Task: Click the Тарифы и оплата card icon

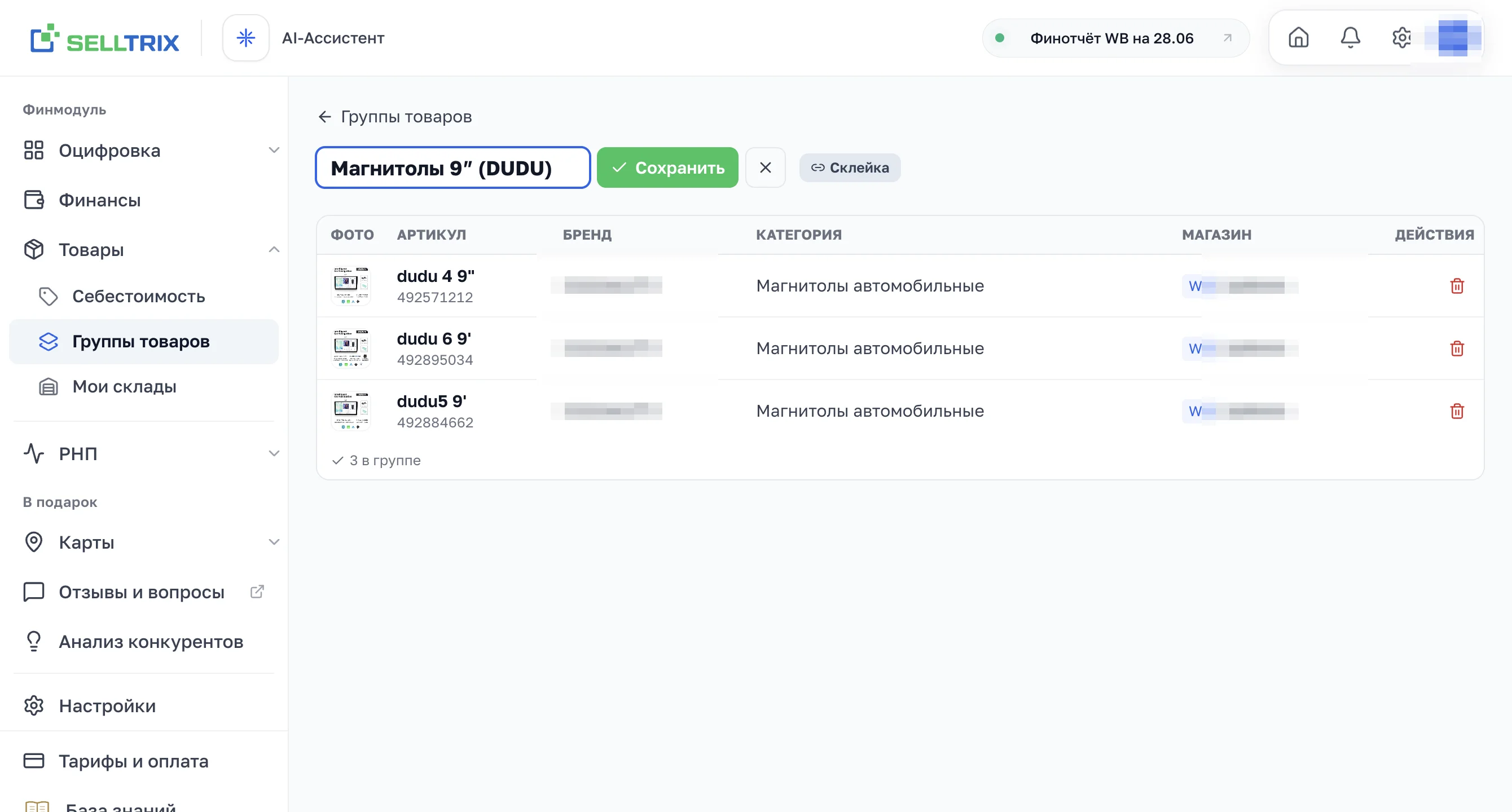Action: (33, 761)
